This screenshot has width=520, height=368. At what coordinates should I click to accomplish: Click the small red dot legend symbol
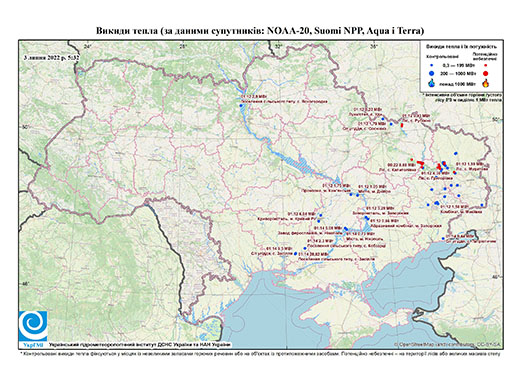tap(486, 66)
